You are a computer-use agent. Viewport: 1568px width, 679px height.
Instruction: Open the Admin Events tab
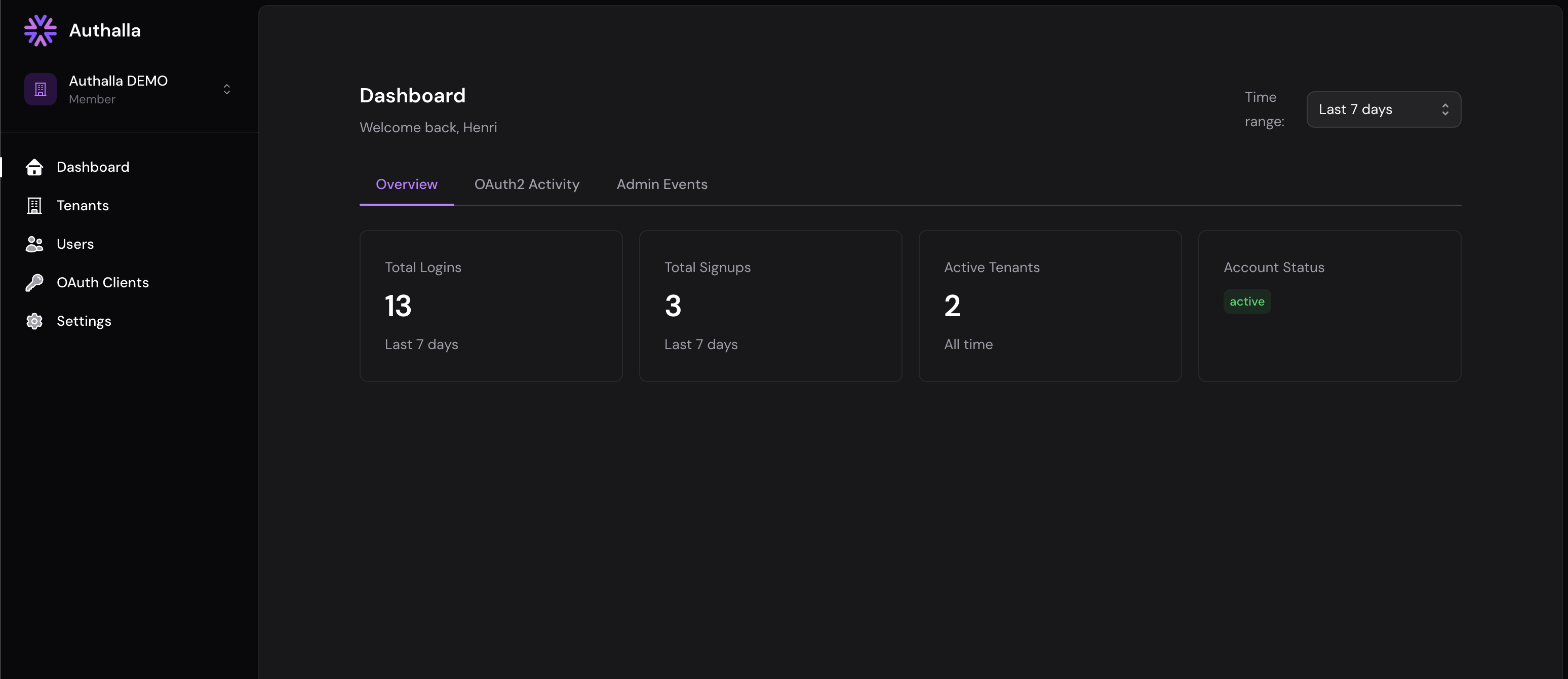pyautogui.click(x=661, y=184)
